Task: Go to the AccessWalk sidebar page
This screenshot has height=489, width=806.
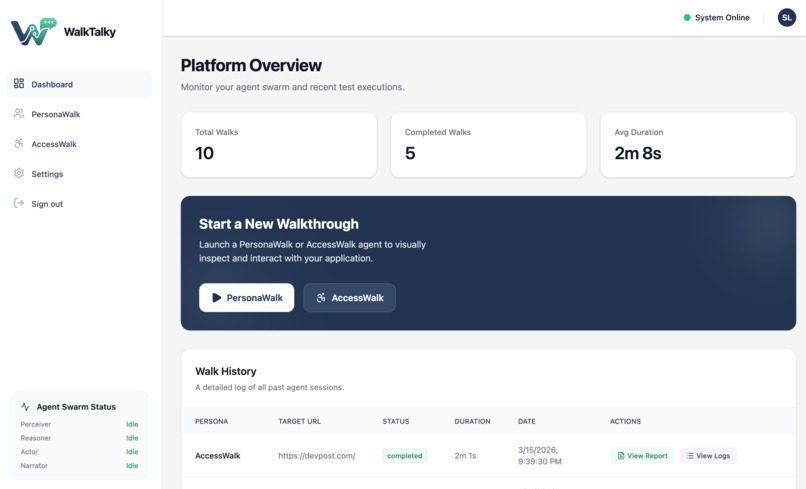Action: tap(79, 144)
